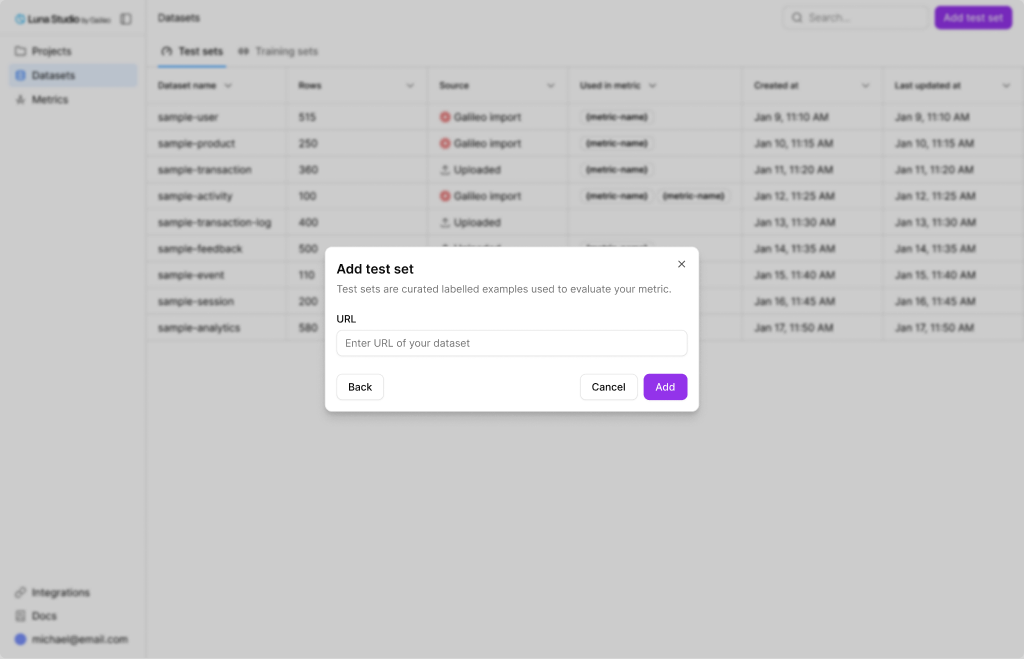Screen dimensions: 1024x659
Task: Close the Add test set dialog
Action: click(681, 264)
